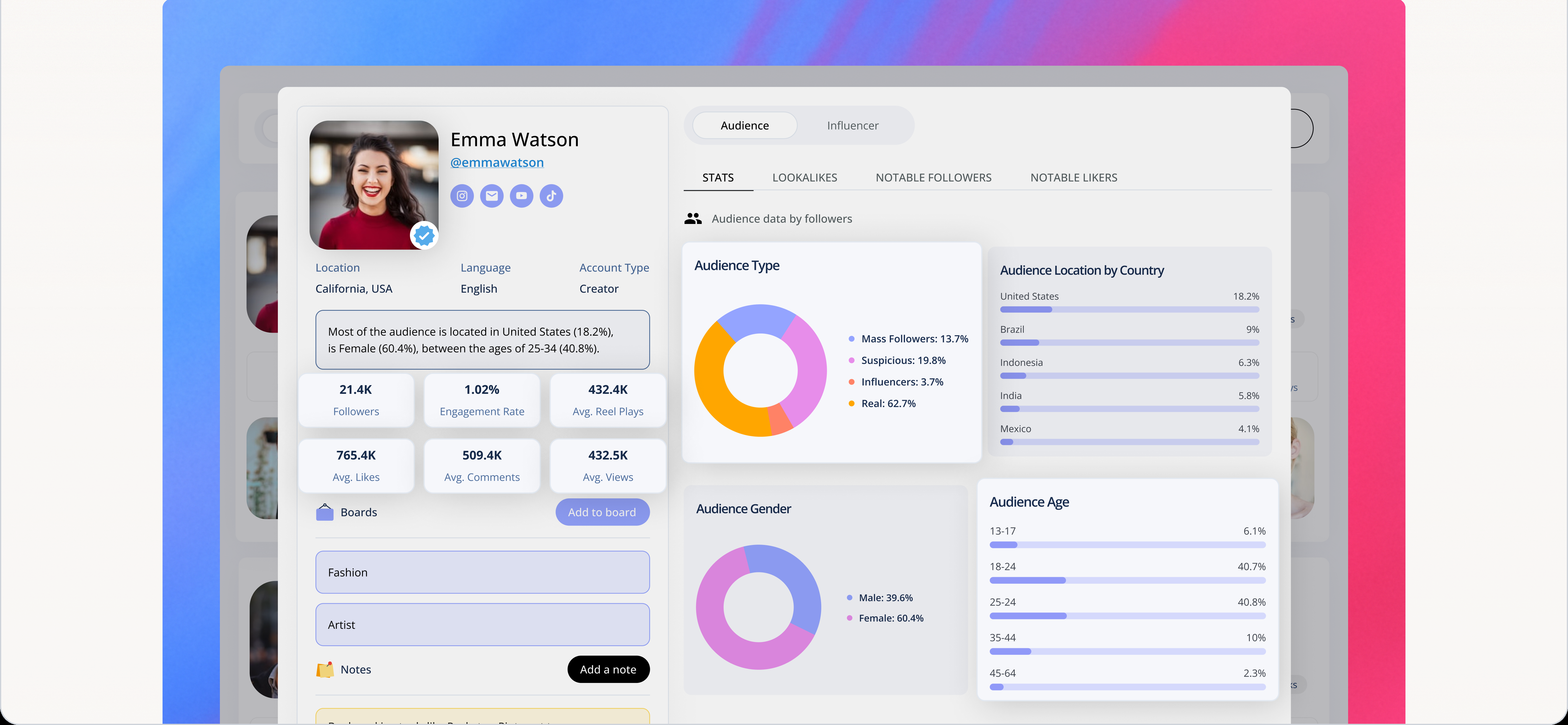Click the 13-17 age bar
Image resolution: width=1568 pixels, height=725 pixels.
(x=1127, y=545)
